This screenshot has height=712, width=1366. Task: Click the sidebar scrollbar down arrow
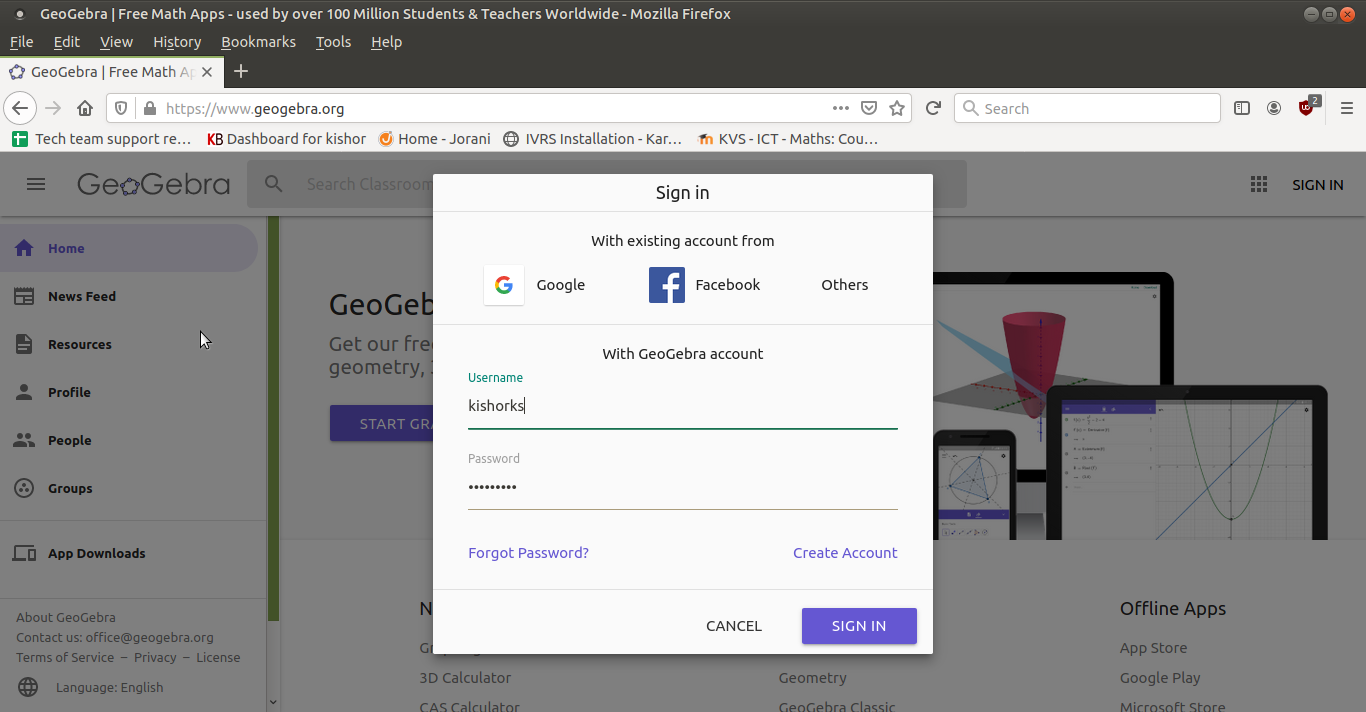pyautogui.click(x=273, y=703)
